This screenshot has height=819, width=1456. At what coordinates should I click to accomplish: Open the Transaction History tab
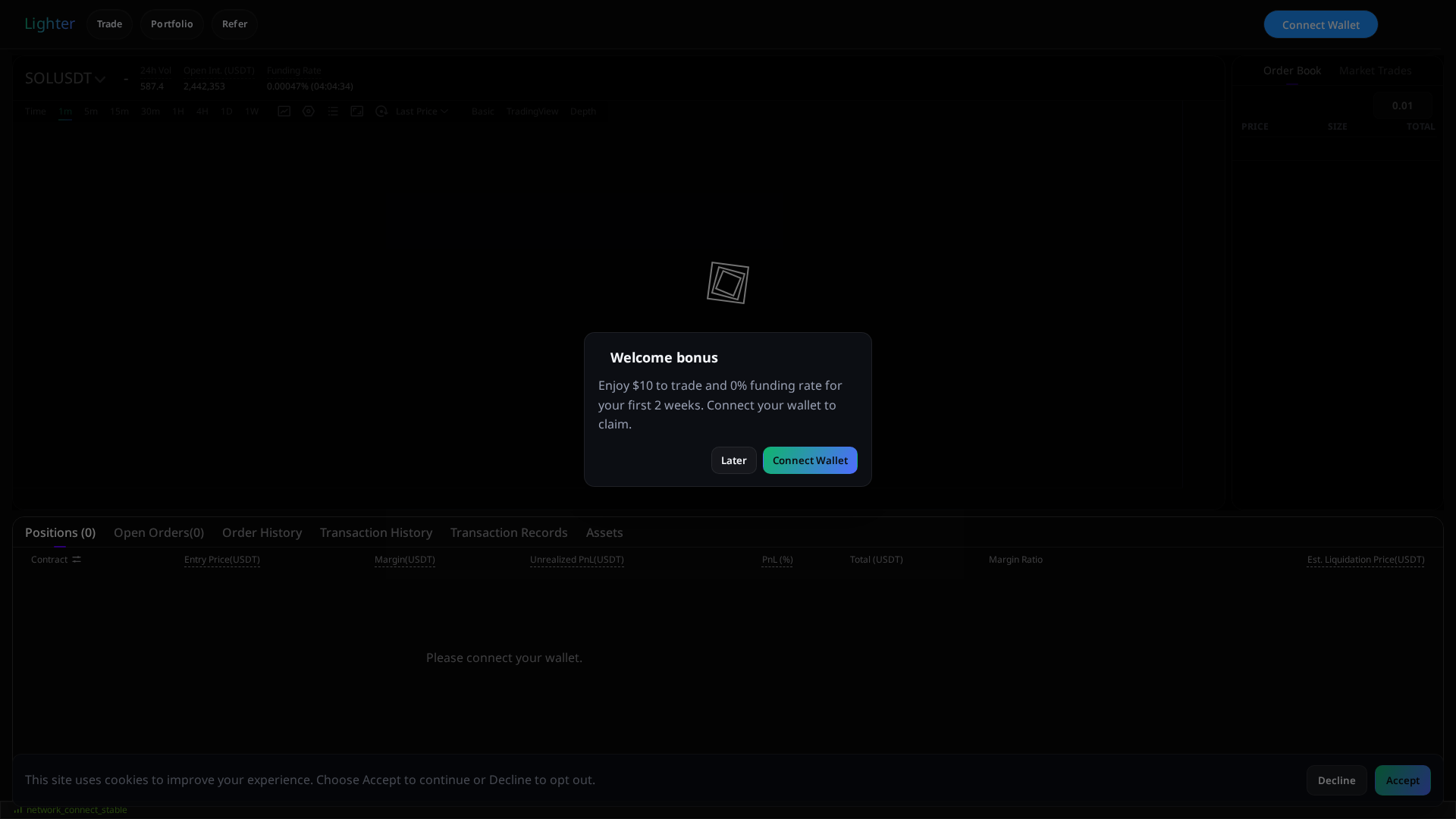[x=375, y=532]
